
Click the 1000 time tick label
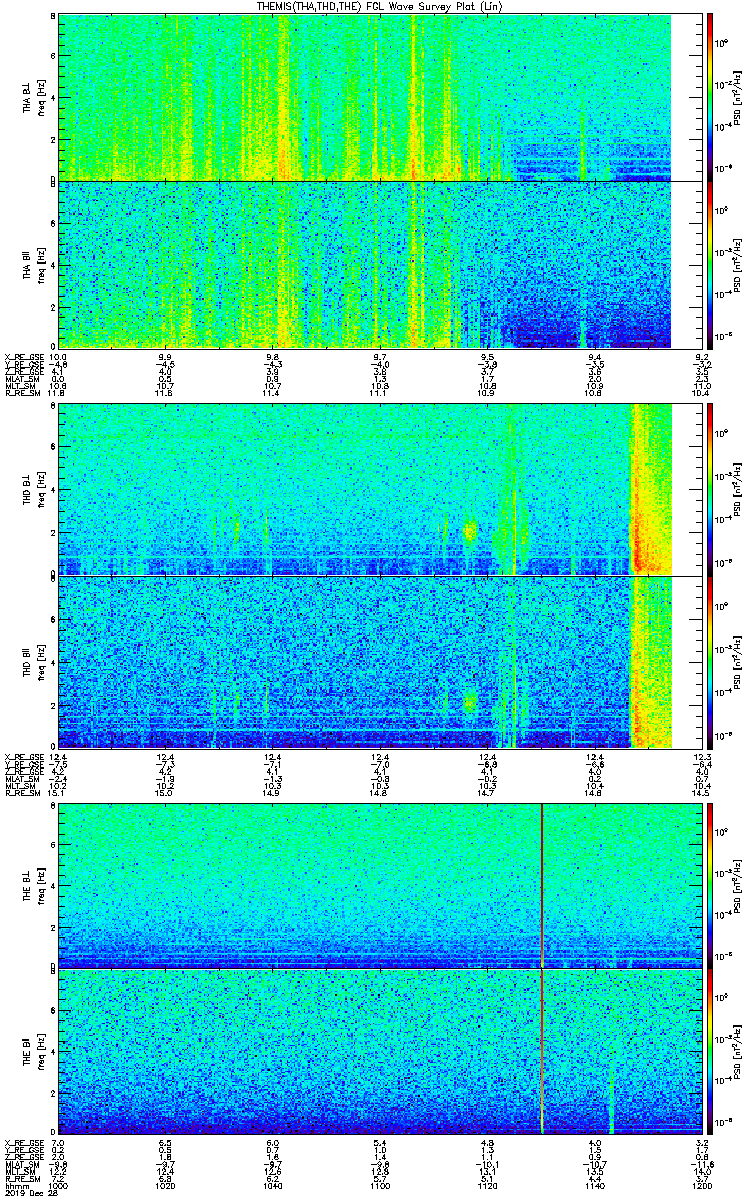tap(59, 1185)
